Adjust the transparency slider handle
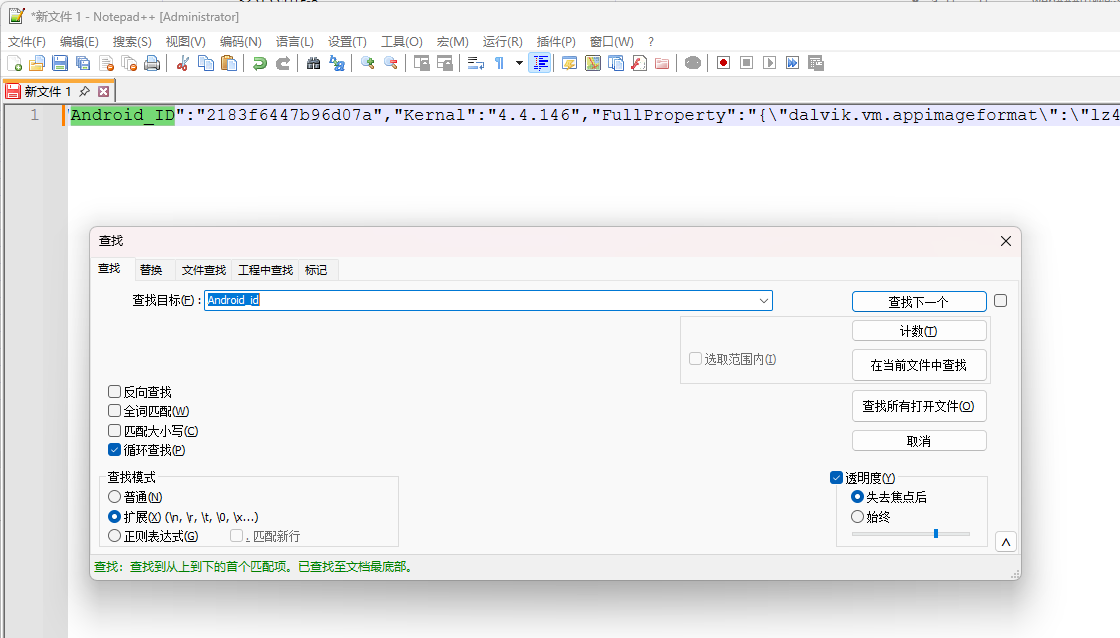 pyautogui.click(x=936, y=534)
